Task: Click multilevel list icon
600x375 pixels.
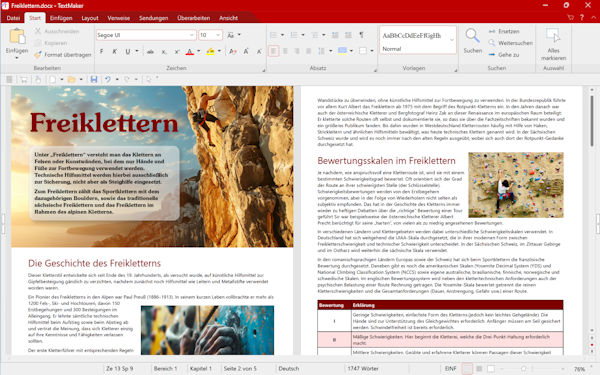Action: point(315,35)
